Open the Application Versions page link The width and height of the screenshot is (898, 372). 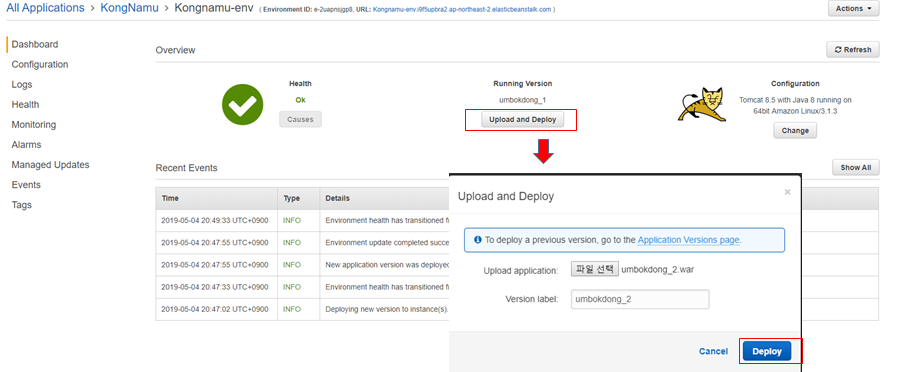click(x=688, y=240)
